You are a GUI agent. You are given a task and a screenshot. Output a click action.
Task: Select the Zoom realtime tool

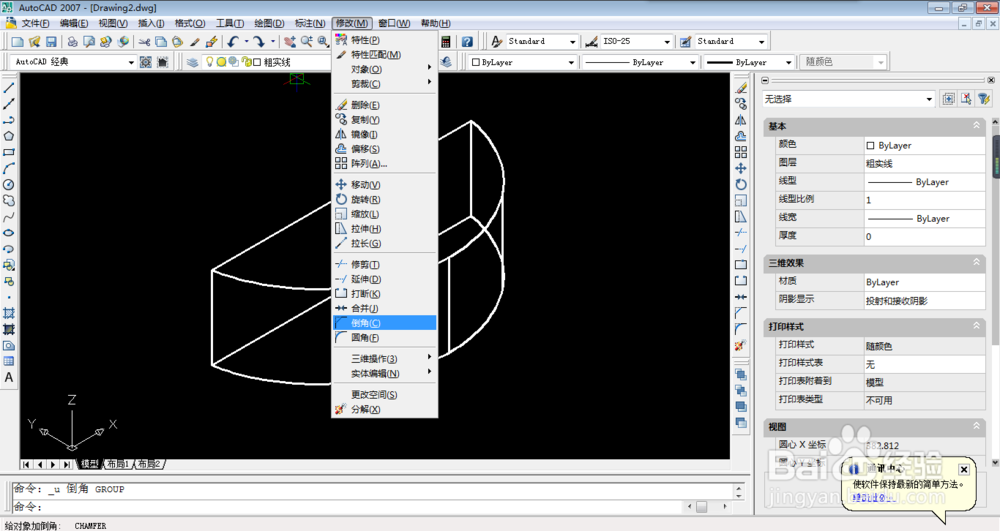[x=307, y=41]
